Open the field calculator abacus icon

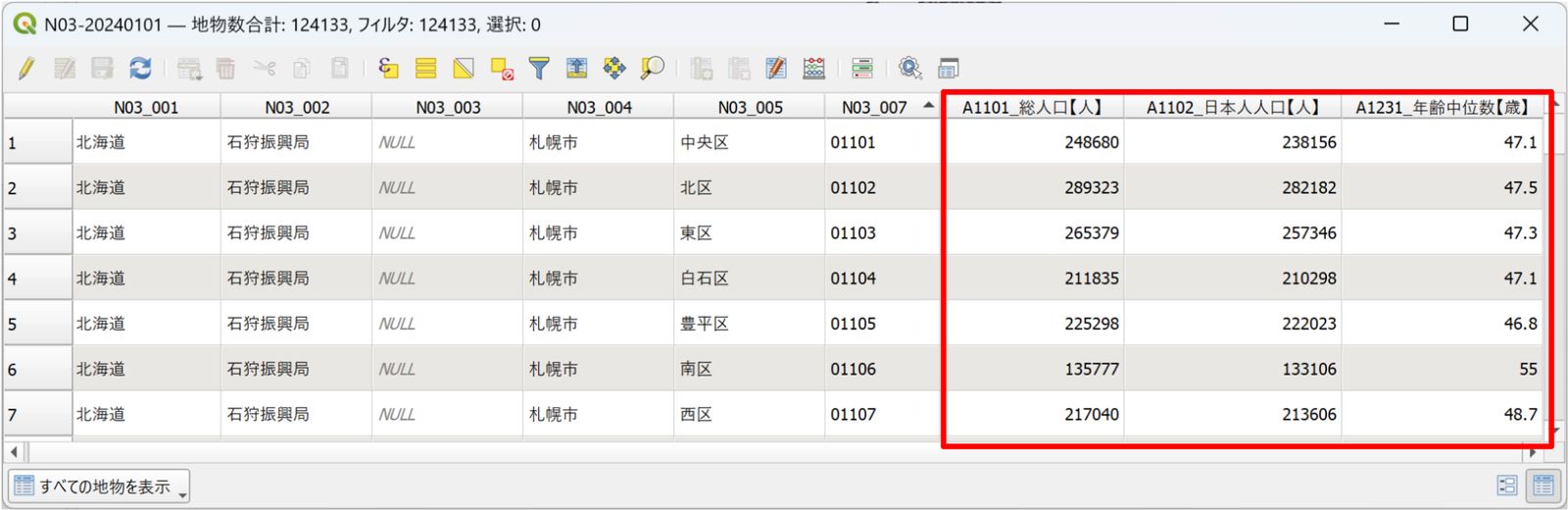(x=813, y=68)
